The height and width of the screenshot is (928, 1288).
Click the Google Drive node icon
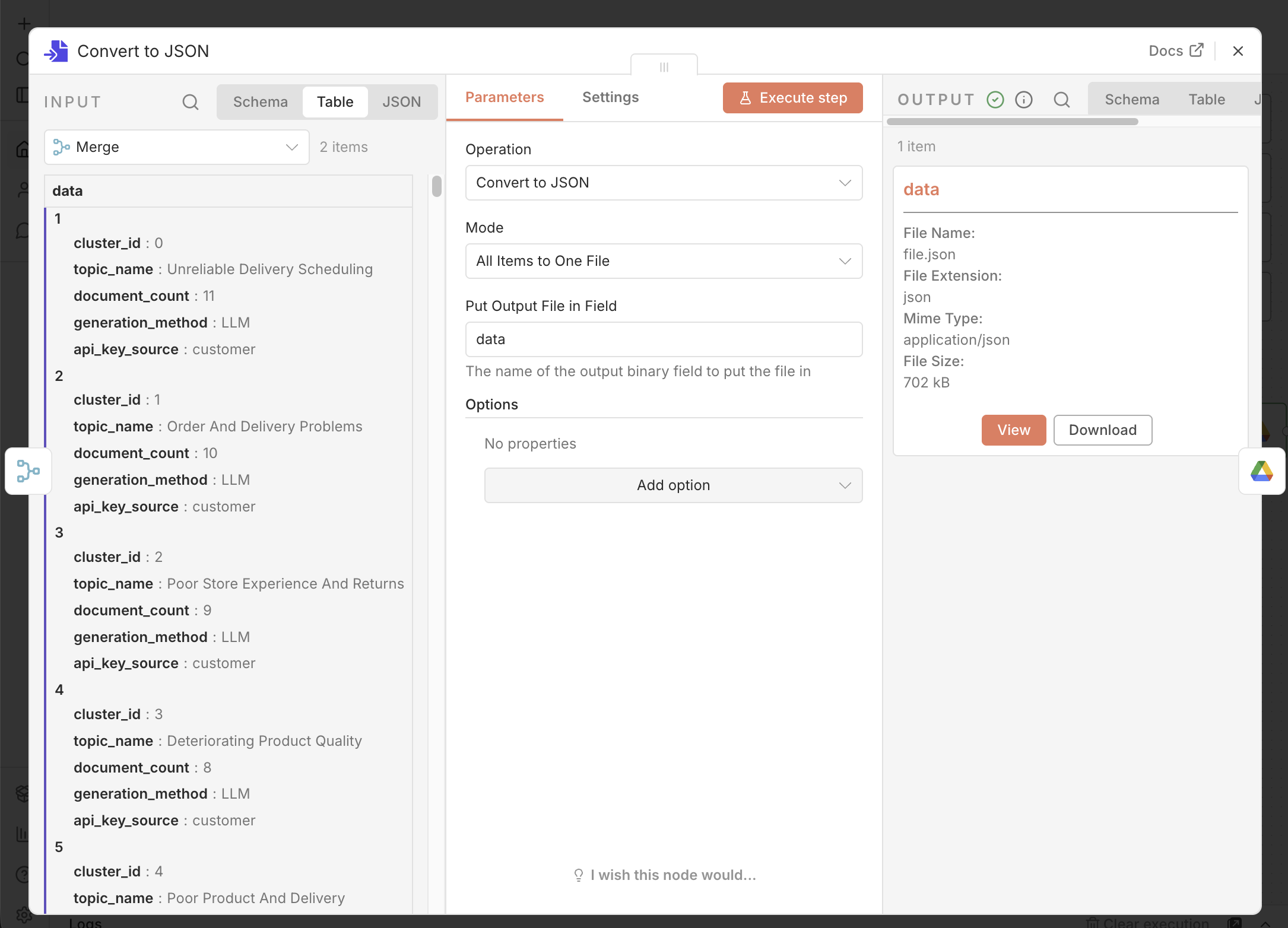point(1261,471)
